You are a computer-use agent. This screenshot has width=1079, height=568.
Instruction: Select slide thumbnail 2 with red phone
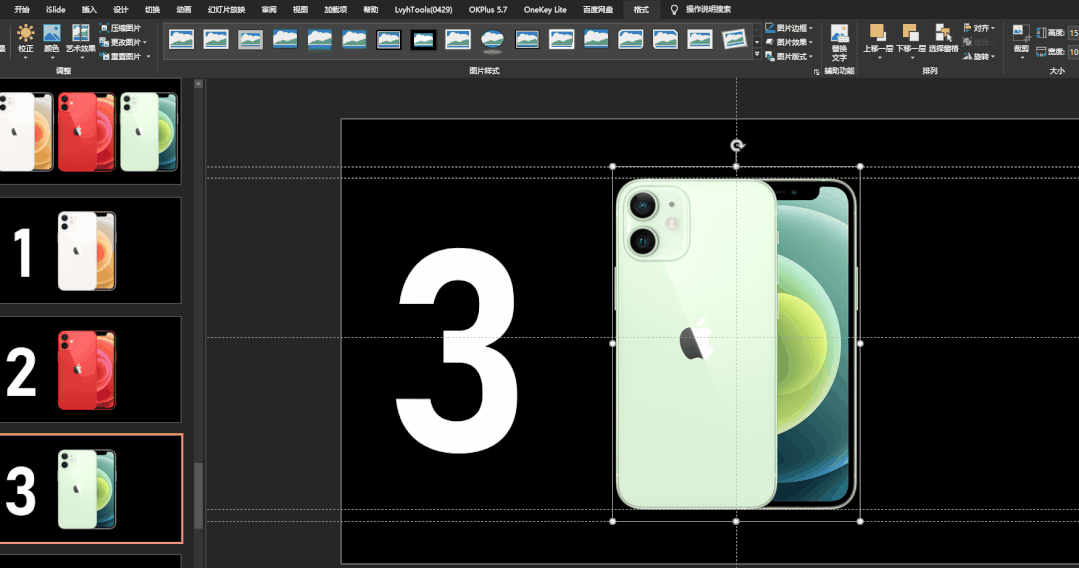click(90, 370)
